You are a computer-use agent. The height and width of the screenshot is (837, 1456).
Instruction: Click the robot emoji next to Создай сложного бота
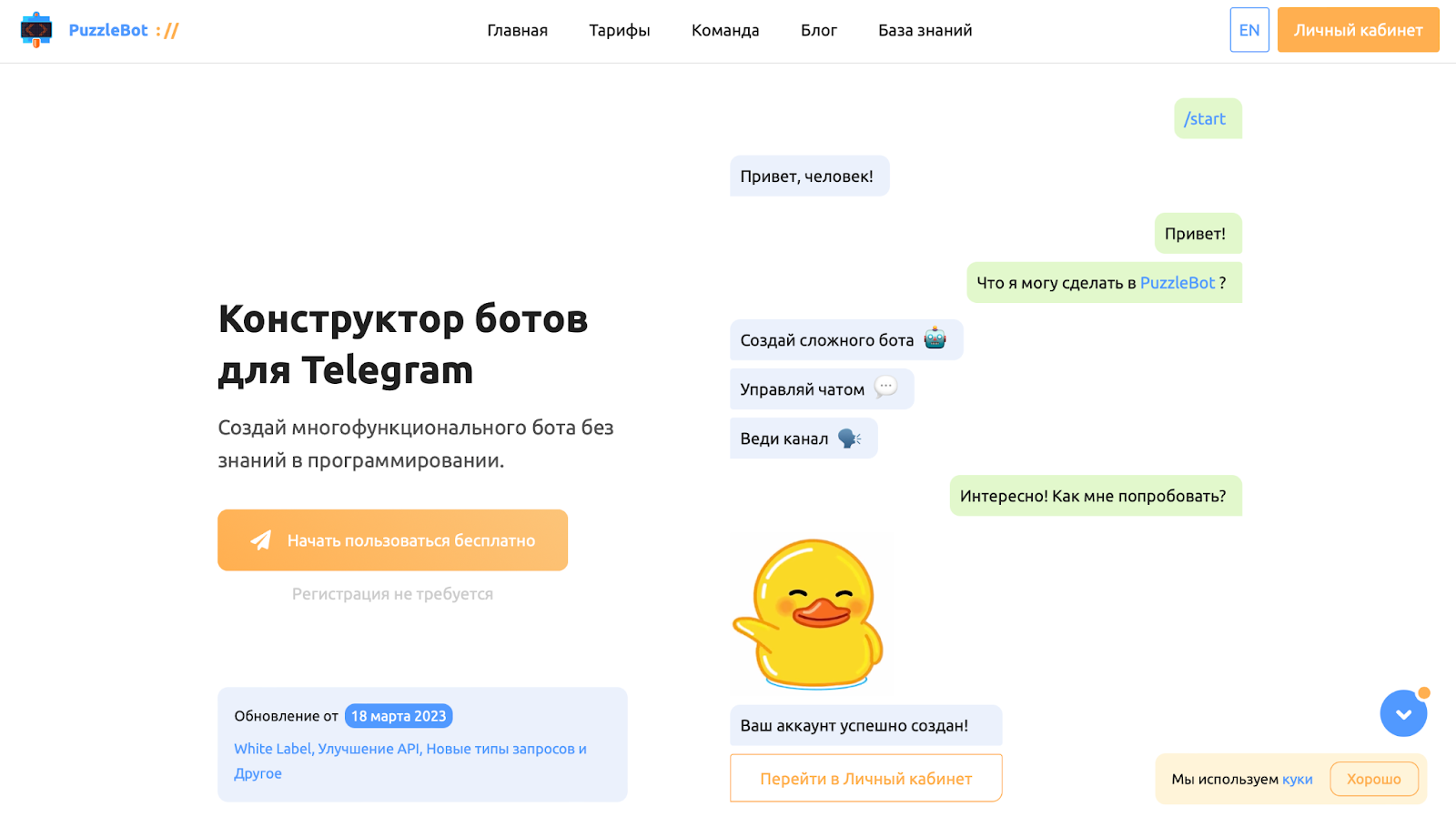935,338
